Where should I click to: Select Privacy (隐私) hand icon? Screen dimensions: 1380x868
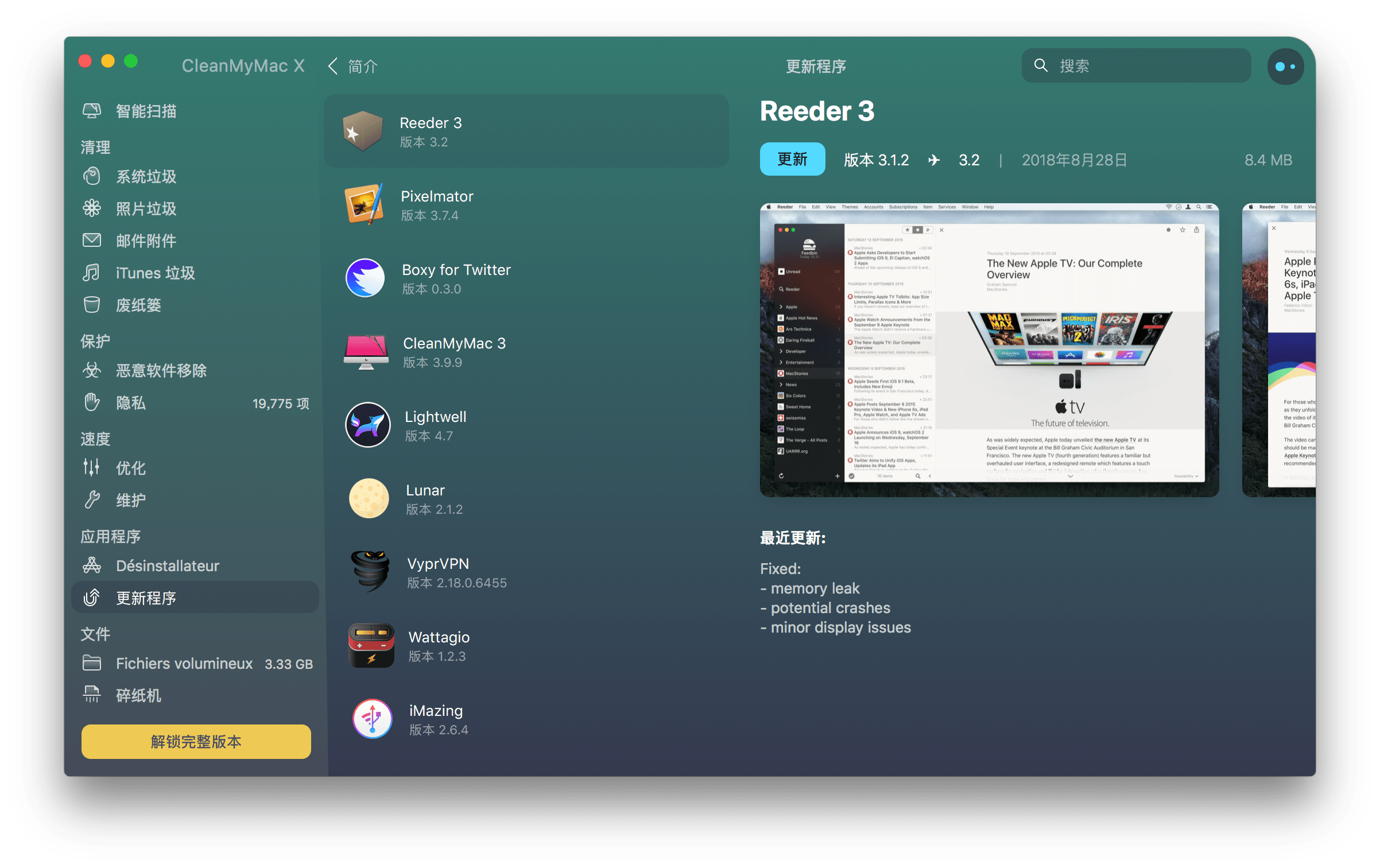92,402
